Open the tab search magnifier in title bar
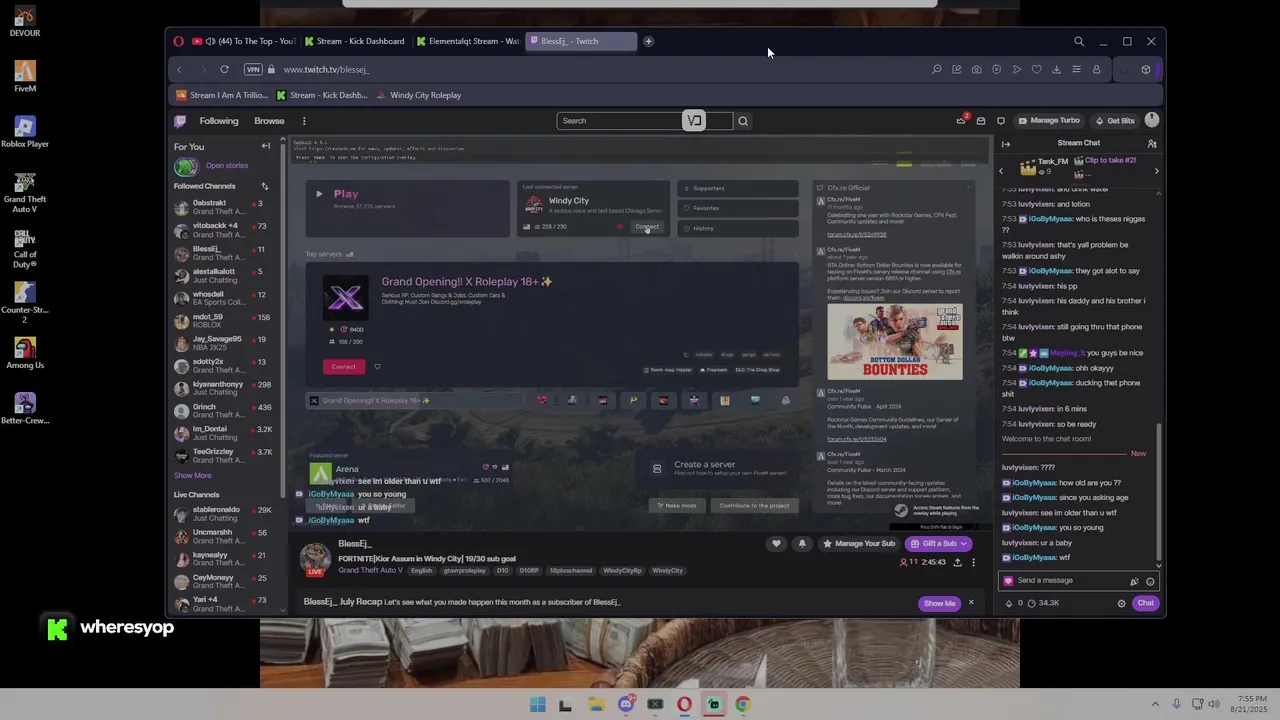 coord(1079,41)
